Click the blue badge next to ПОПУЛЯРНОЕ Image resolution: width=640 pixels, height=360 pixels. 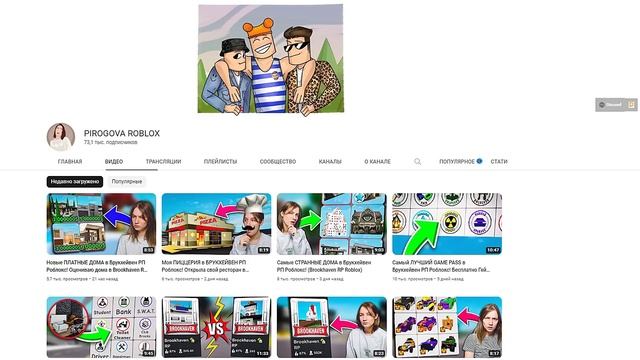click(479, 161)
